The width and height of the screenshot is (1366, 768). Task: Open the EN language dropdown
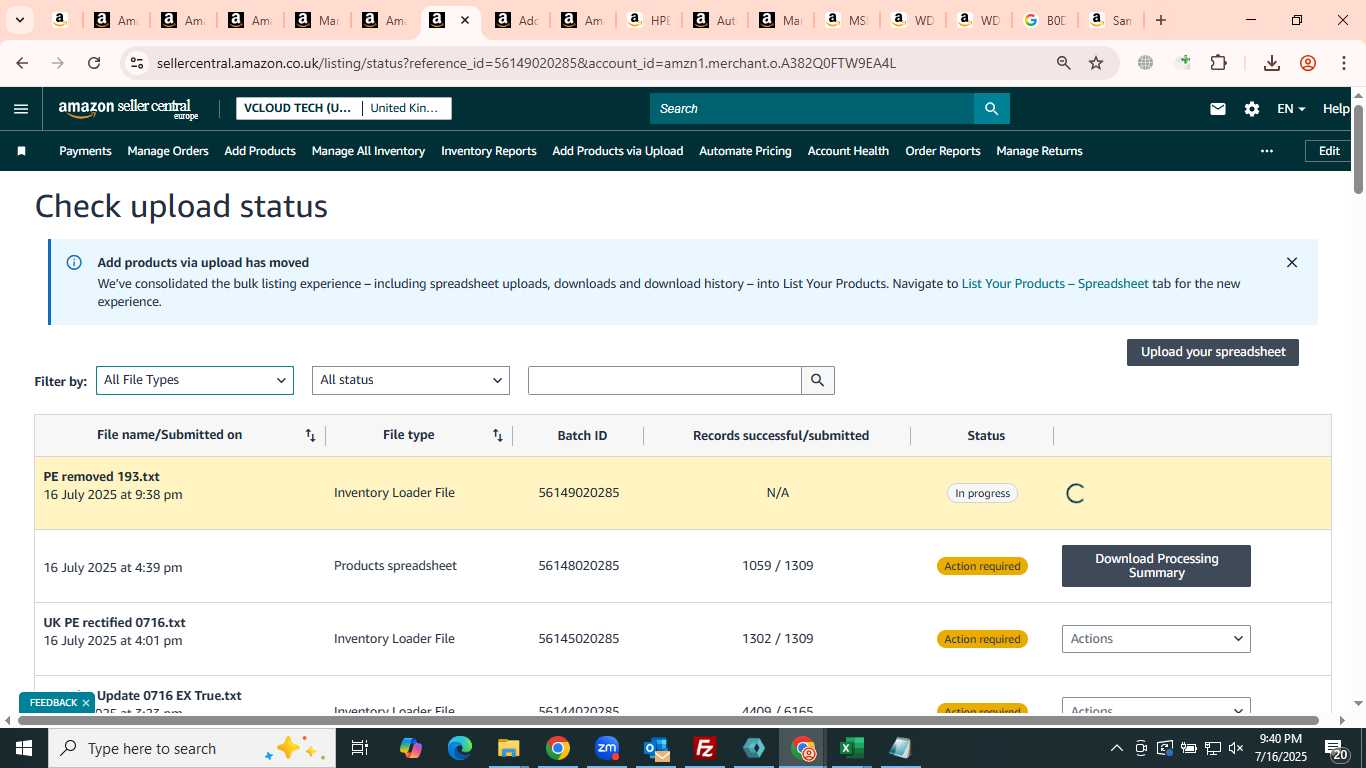(1291, 109)
